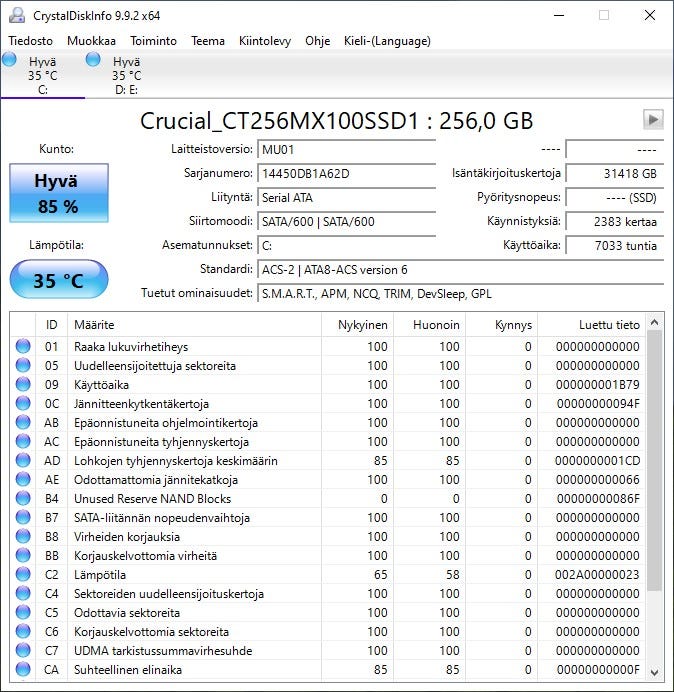Click the blue status icon for C: drive
This screenshot has width=674, height=692.
tap(9, 59)
